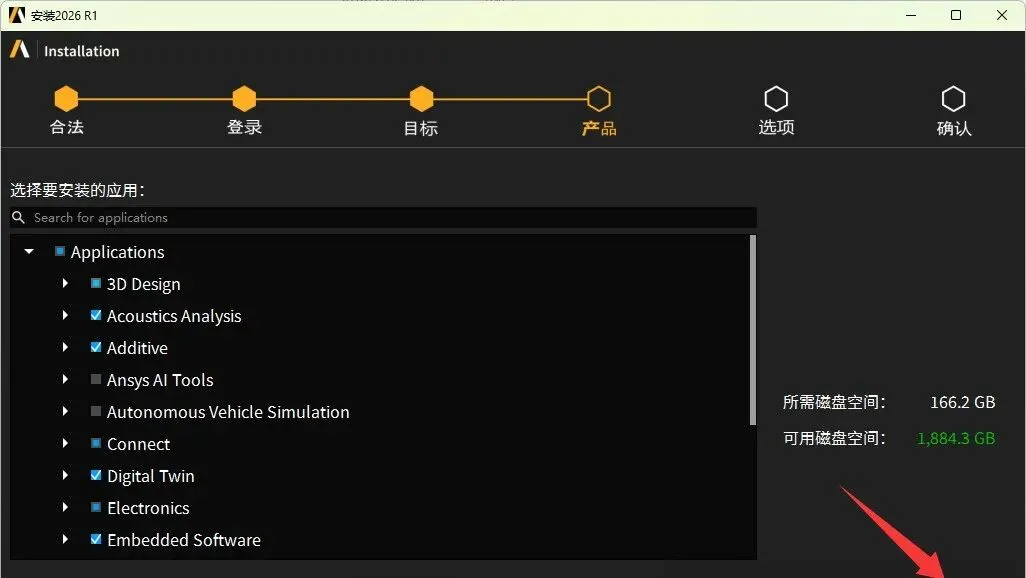Select the Additive row label
This screenshot has height=578, width=1026.
pyautogui.click(x=137, y=348)
